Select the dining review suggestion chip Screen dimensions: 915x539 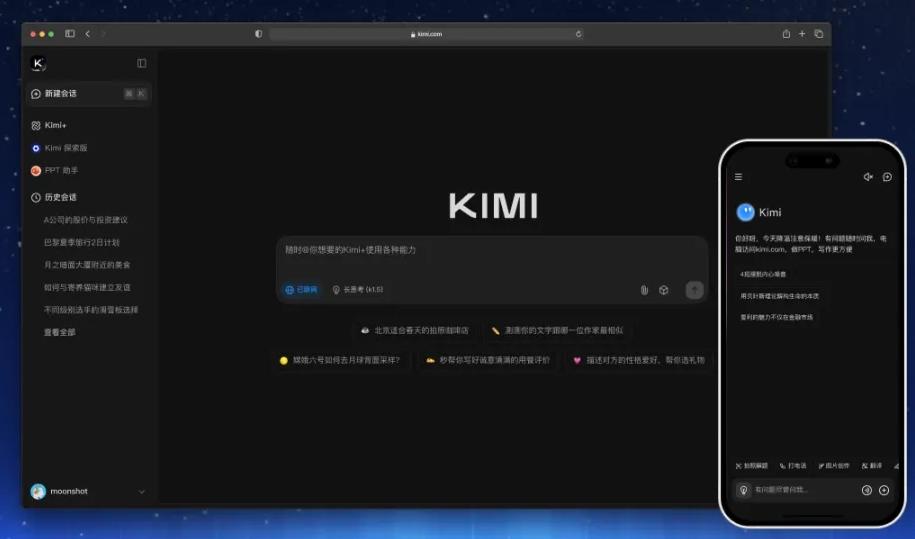coord(488,360)
